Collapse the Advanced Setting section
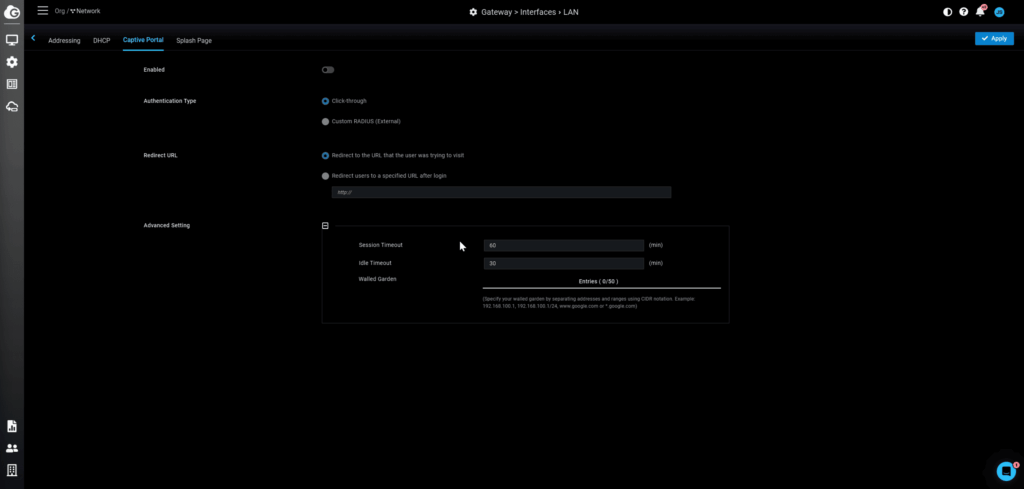Image resolution: width=1024 pixels, height=489 pixels. point(325,226)
